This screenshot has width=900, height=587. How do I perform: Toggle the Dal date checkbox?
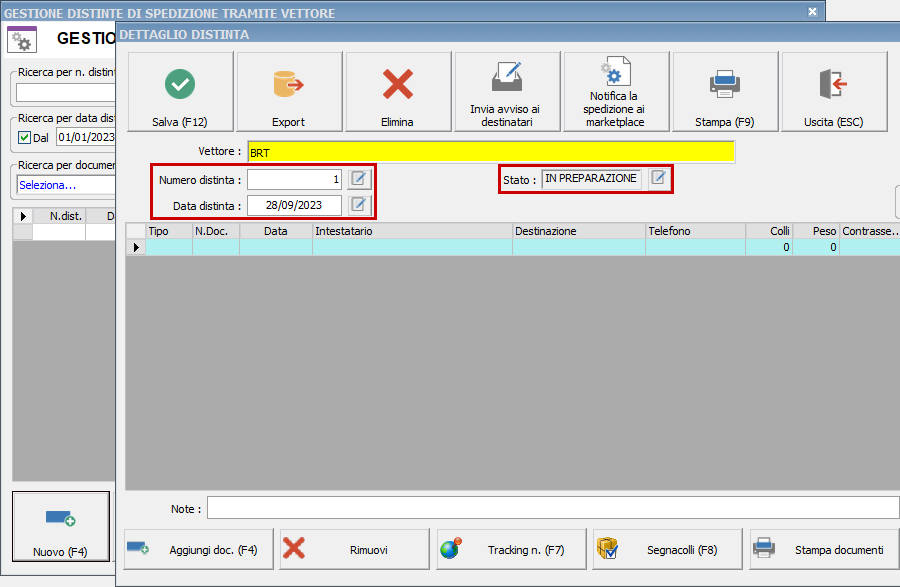point(25,137)
